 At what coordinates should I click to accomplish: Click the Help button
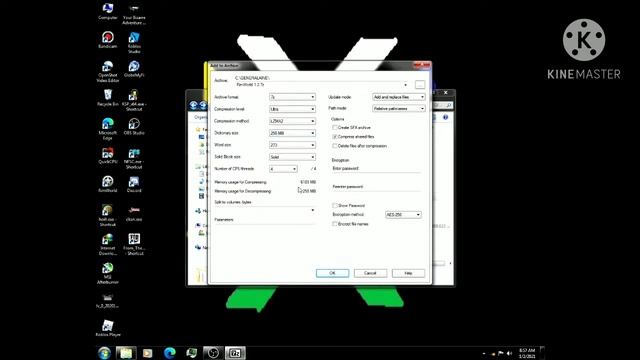[408, 273]
